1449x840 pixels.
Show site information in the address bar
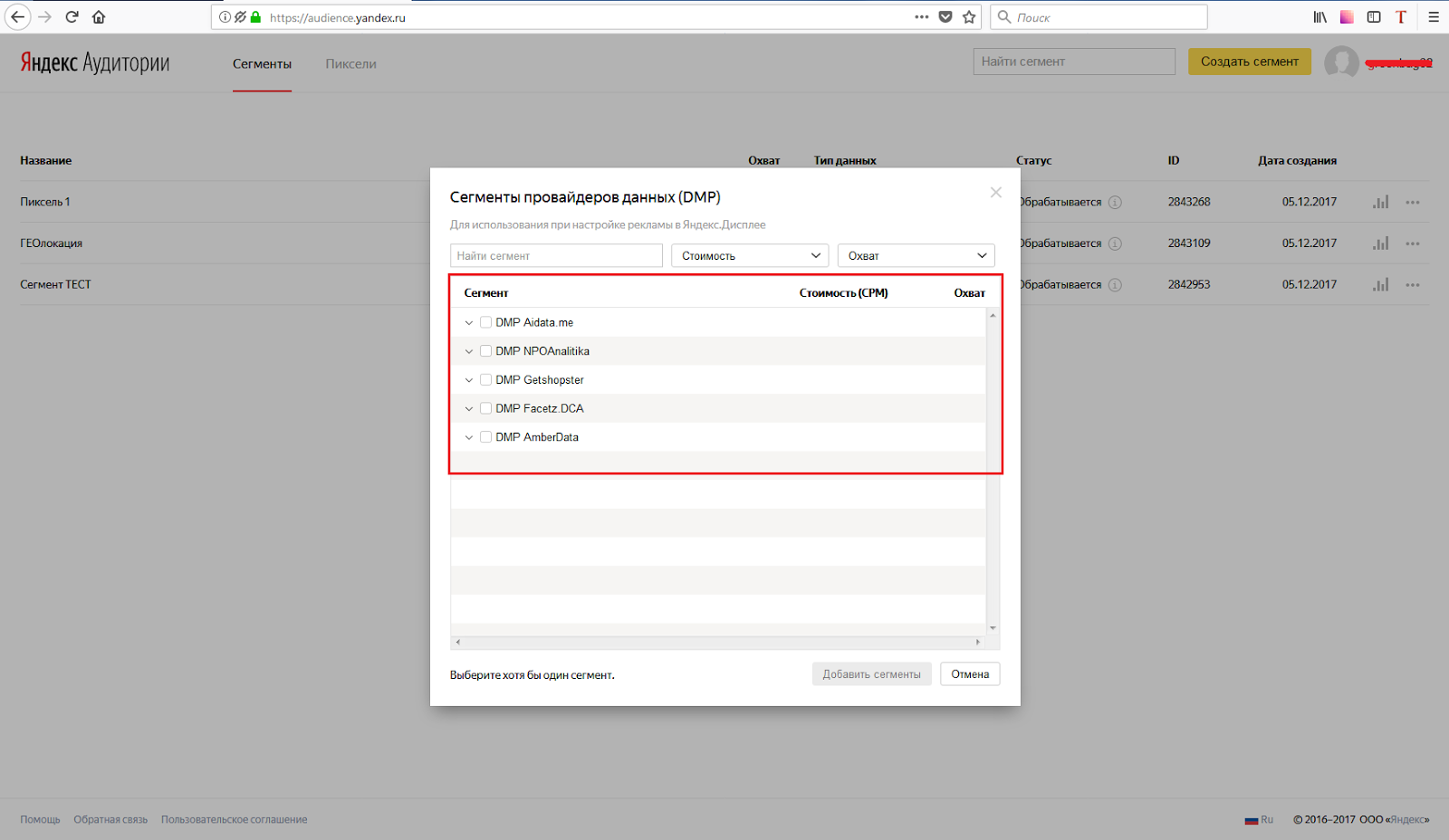(x=225, y=17)
